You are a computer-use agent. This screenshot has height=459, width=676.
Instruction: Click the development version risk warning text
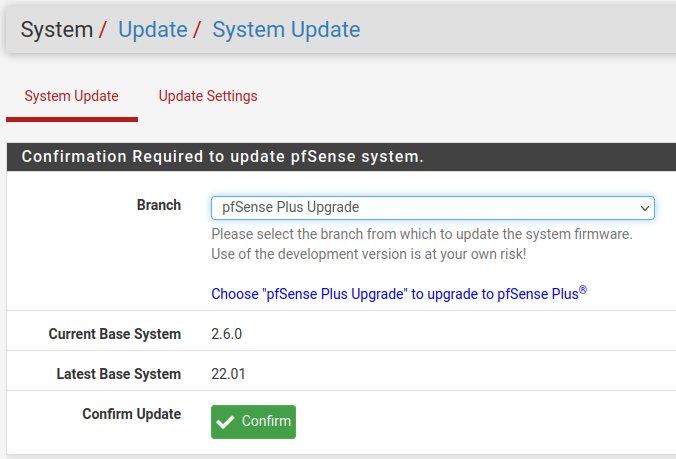pos(368,254)
